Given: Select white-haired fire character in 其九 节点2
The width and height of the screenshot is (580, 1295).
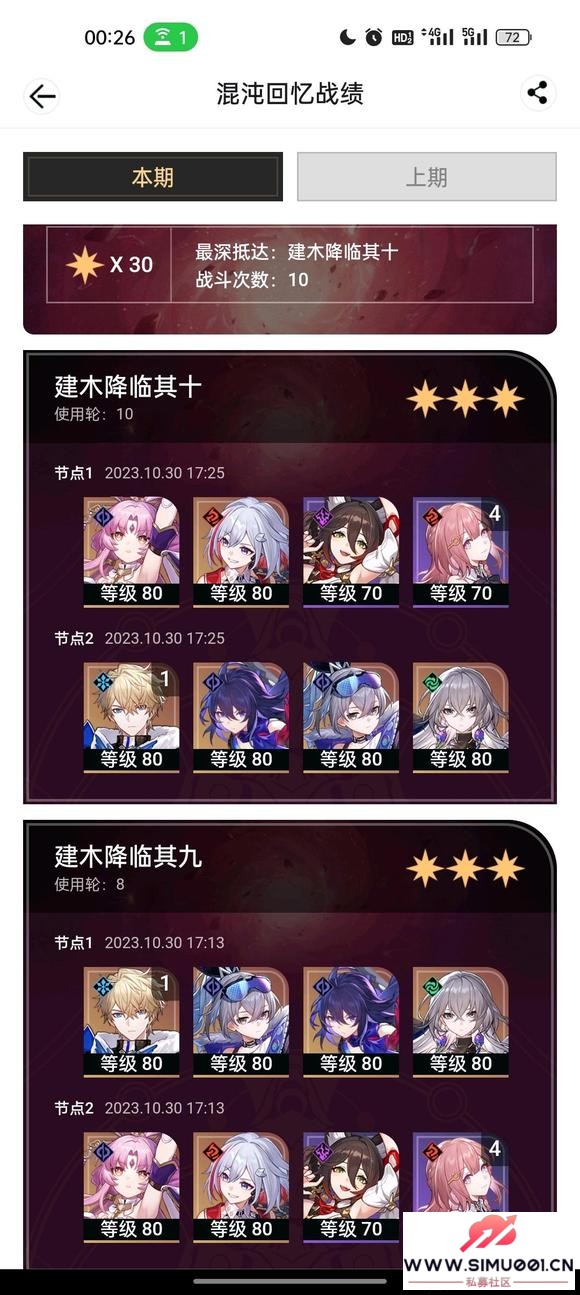Looking at the screenshot, I should [241, 1186].
